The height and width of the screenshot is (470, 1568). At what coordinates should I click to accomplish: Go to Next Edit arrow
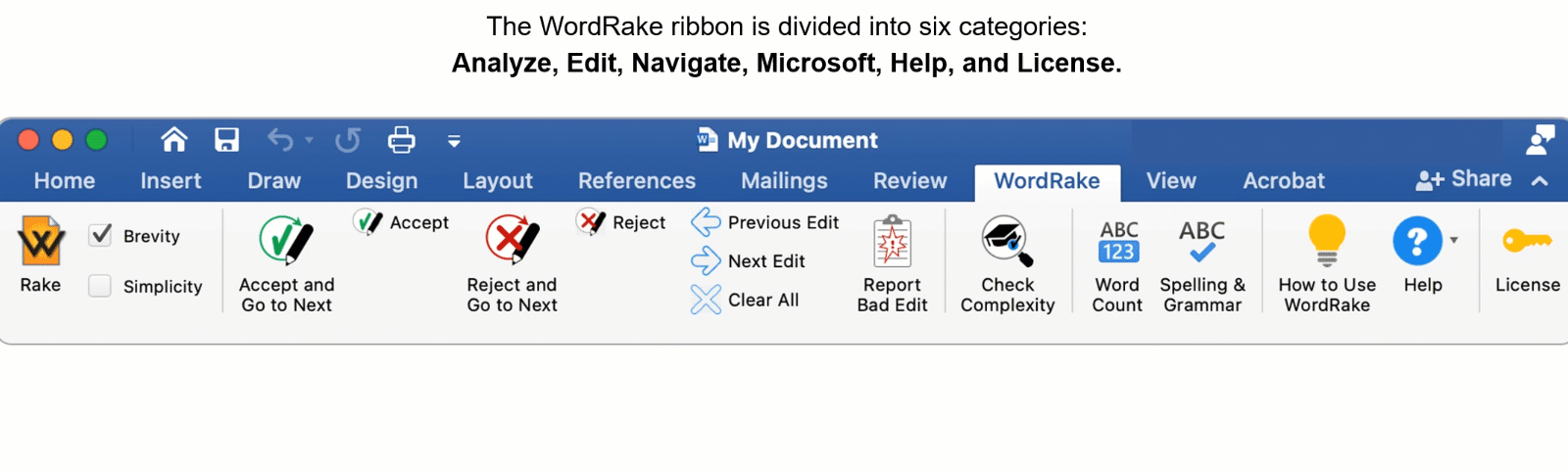click(706, 261)
